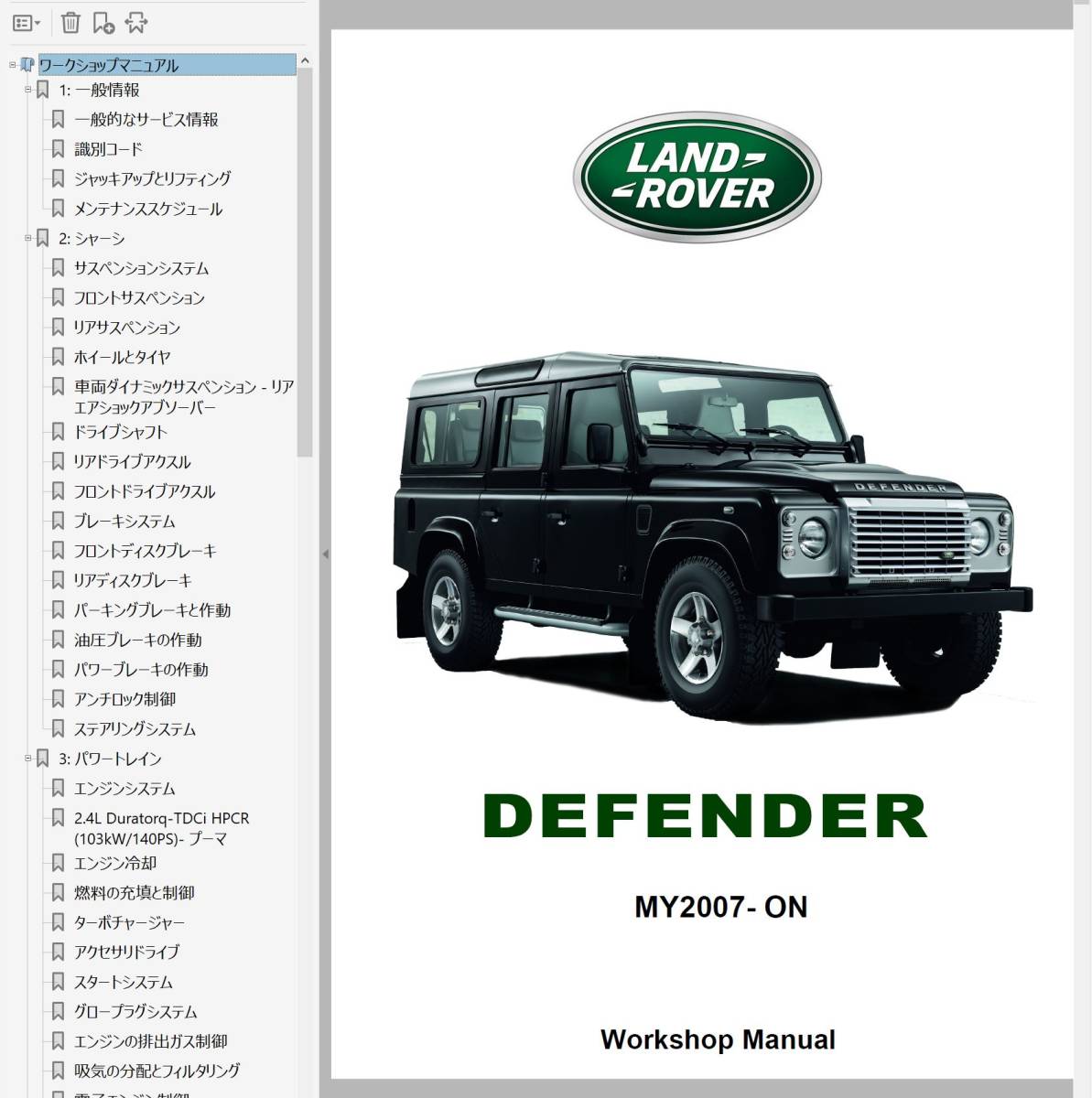Click the bookmark icon beside アンチロック制御
The height and width of the screenshot is (1098, 1092).
tap(58, 699)
